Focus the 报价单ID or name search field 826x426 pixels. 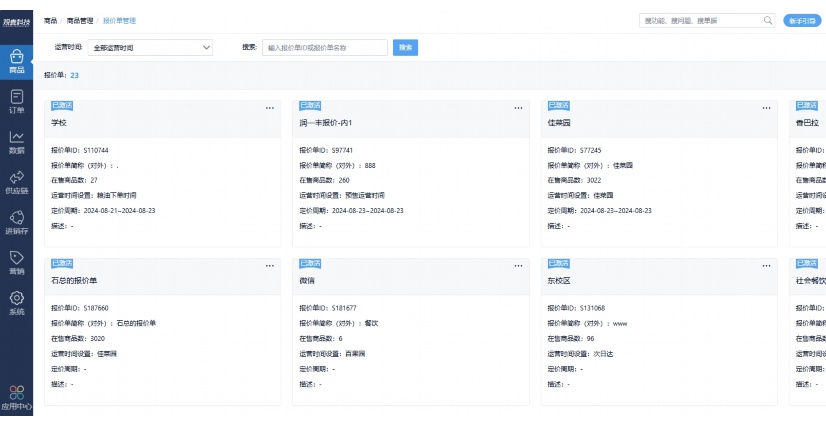click(x=325, y=47)
